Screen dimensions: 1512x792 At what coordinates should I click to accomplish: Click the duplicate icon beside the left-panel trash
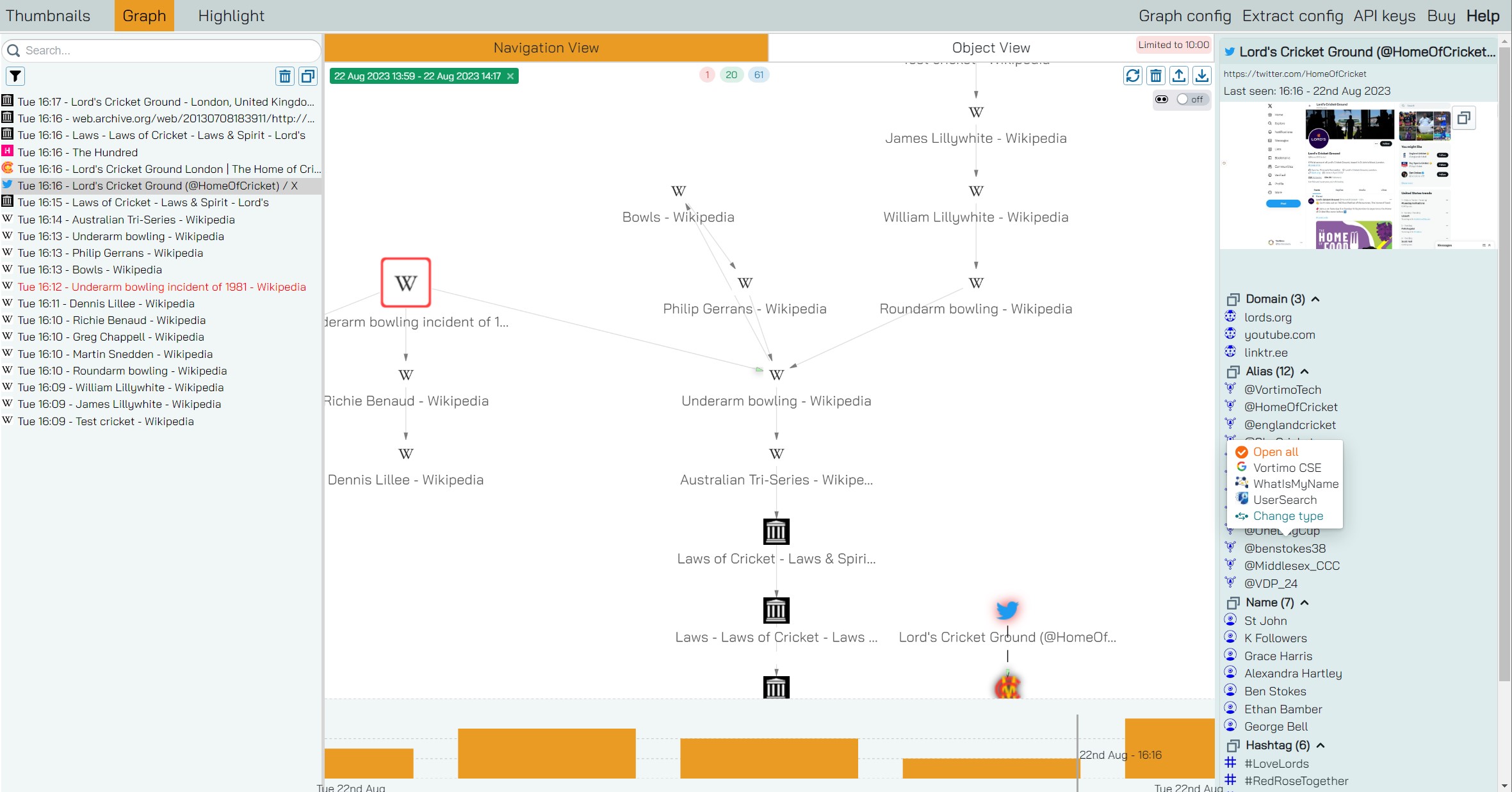308,76
